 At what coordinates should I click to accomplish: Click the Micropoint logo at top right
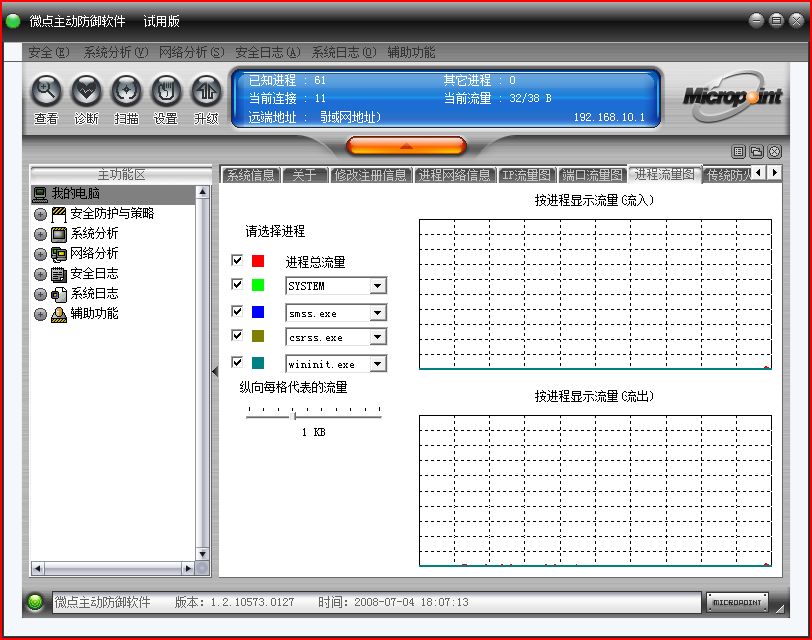pos(733,96)
